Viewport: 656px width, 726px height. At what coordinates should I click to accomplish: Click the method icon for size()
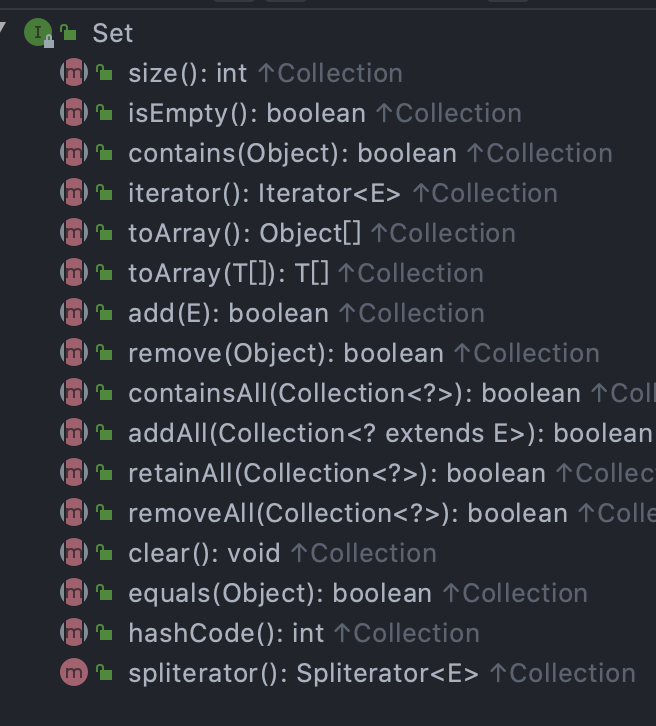(x=74, y=73)
